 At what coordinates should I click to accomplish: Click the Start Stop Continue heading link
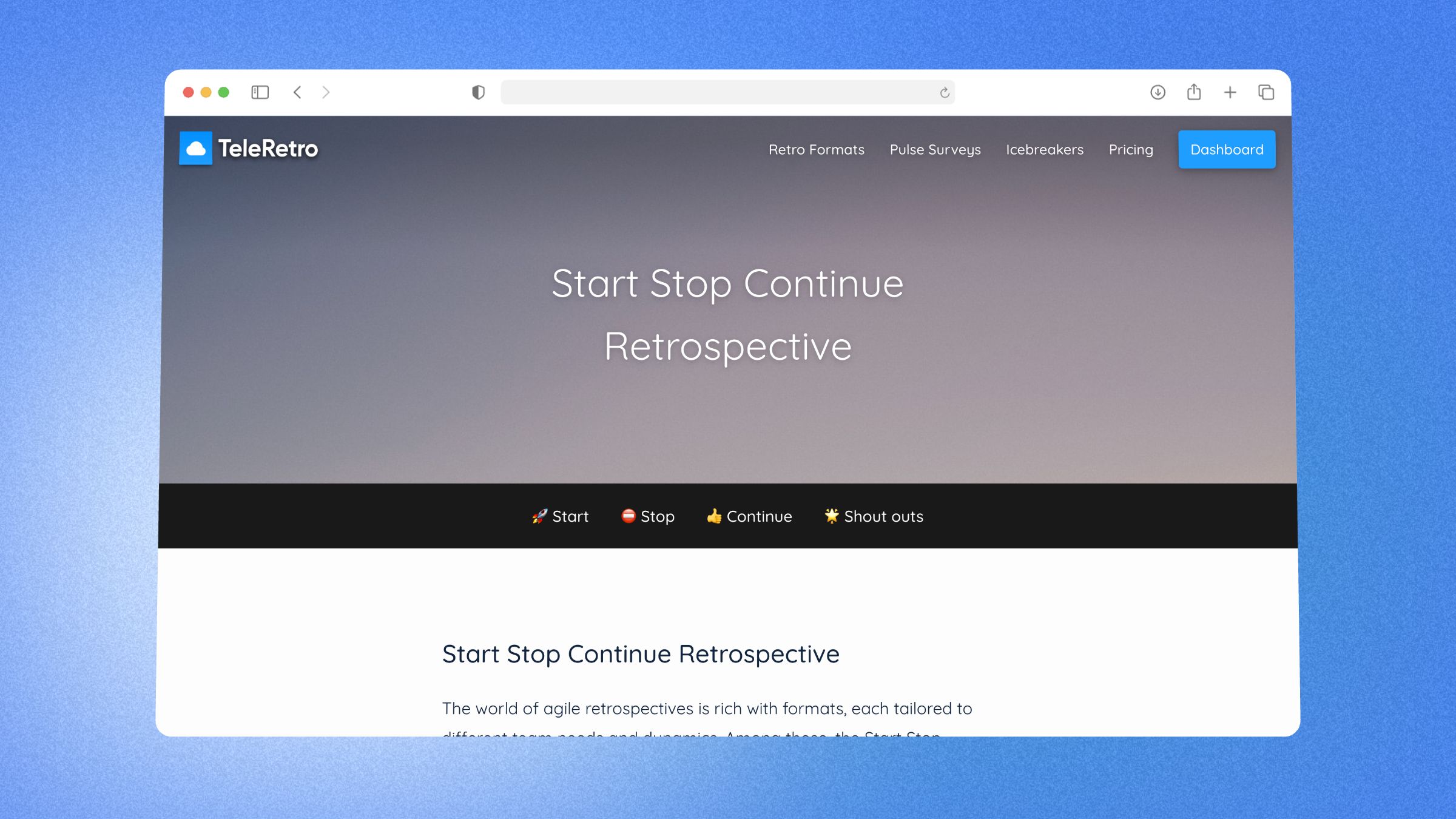[640, 654]
